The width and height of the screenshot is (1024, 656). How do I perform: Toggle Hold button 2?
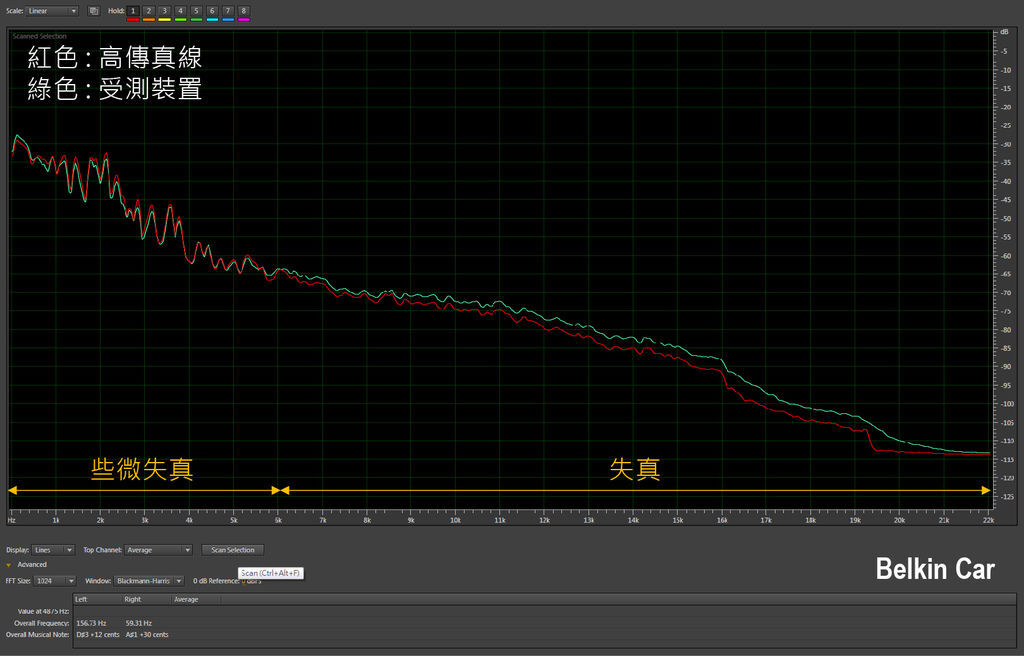point(149,10)
